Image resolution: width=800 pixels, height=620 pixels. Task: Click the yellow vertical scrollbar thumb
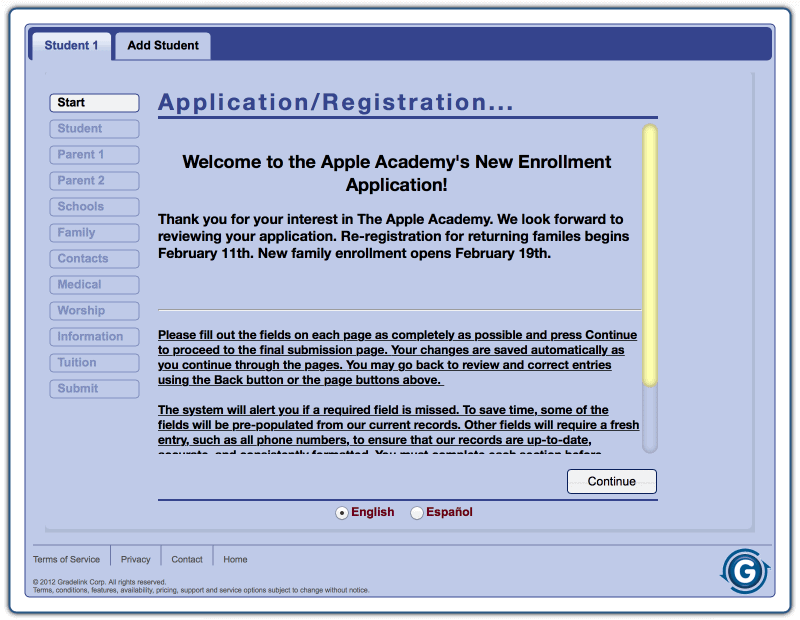click(649, 255)
